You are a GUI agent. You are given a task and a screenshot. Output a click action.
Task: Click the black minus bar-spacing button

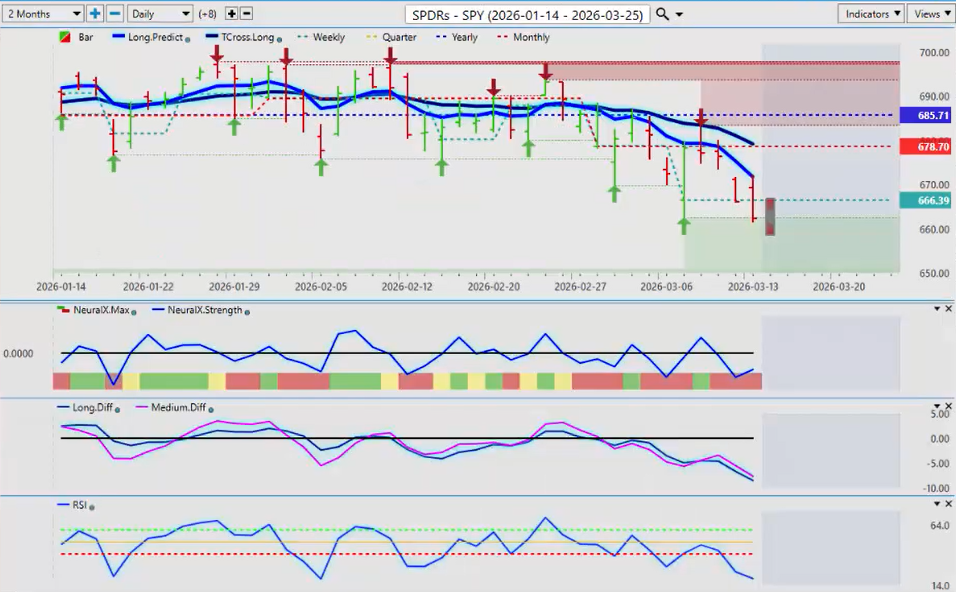tap(247, 14)
